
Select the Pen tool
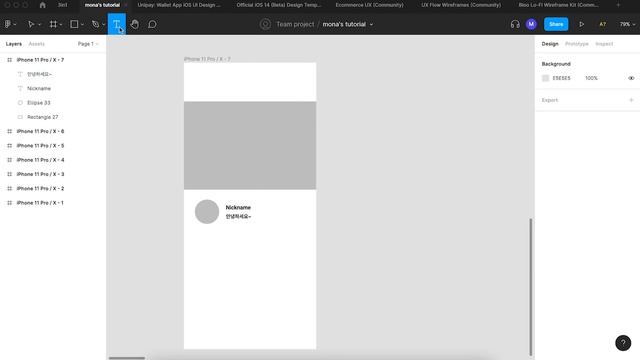pos(96,24)
